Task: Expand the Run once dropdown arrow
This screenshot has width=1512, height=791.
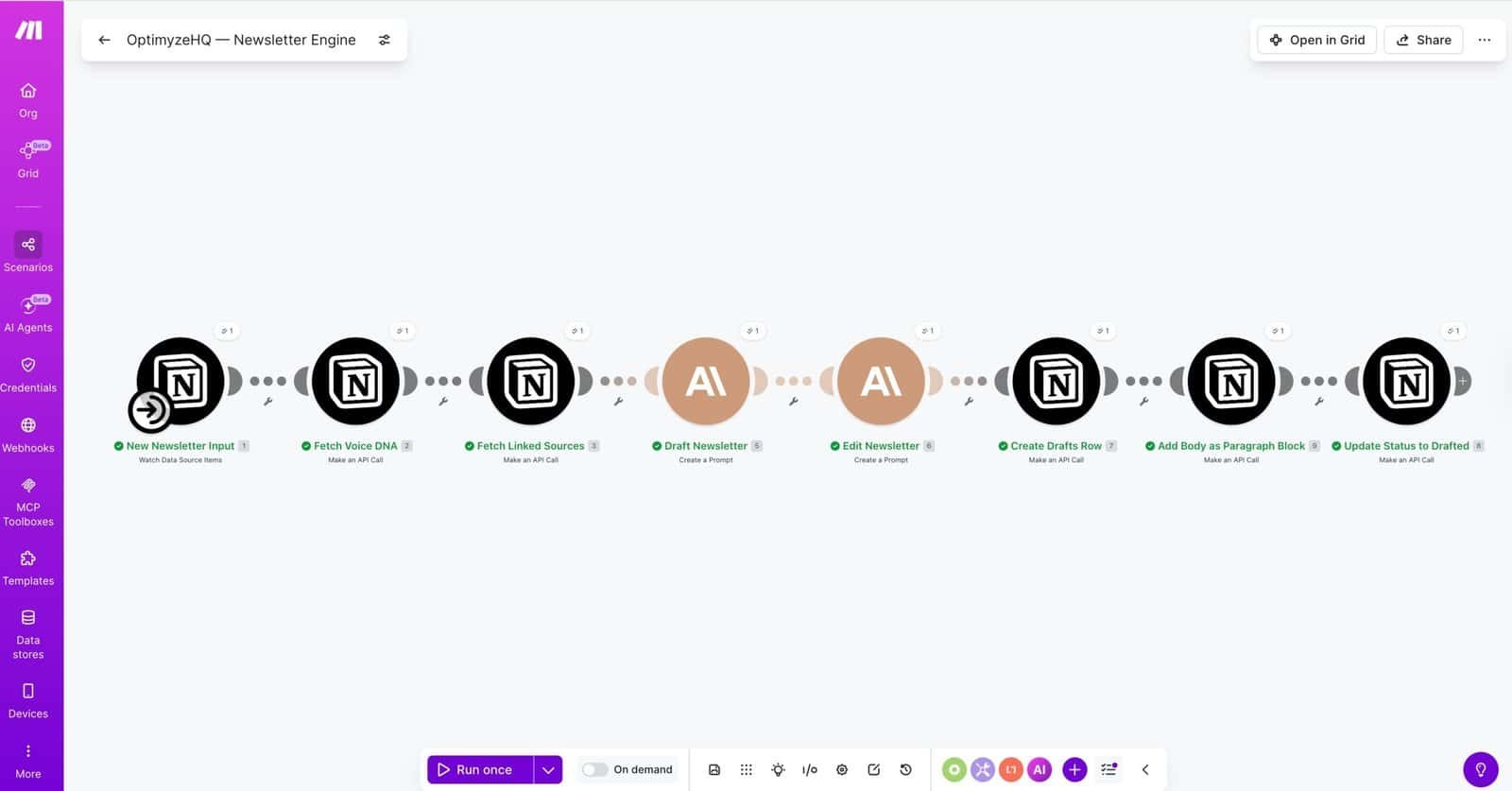Action: (548, 769)
